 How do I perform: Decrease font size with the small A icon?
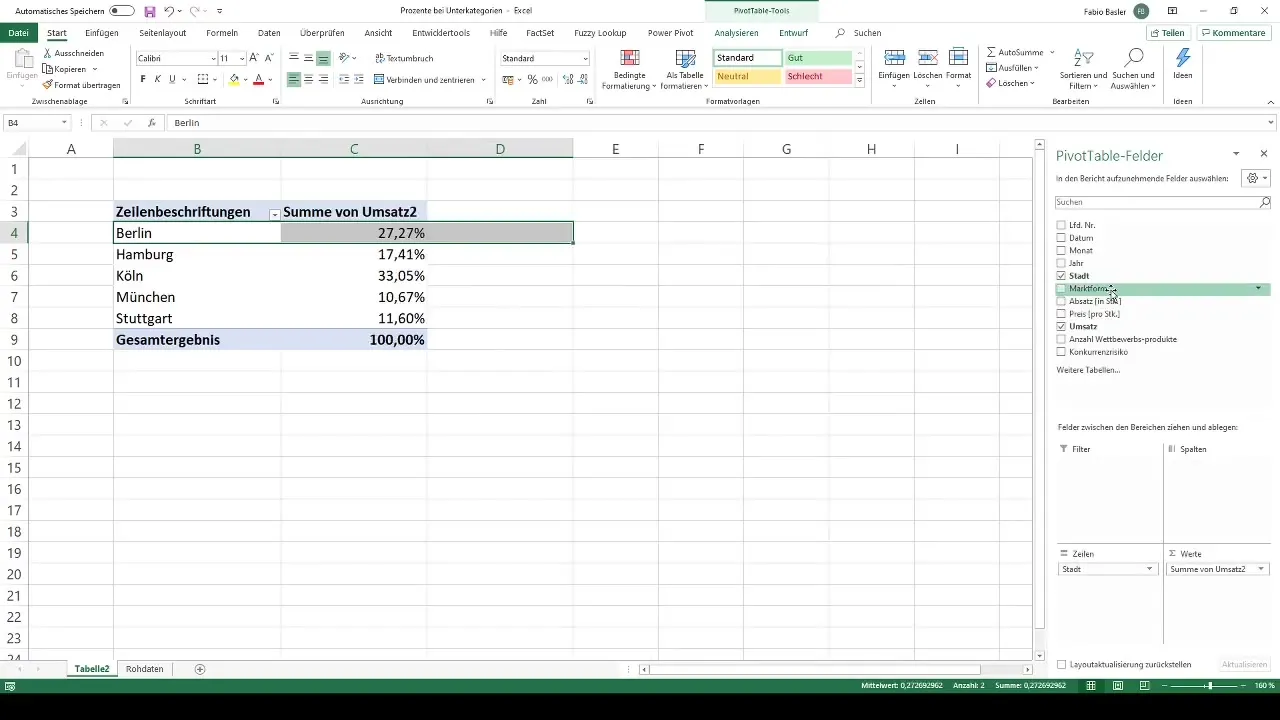(268, 58)
